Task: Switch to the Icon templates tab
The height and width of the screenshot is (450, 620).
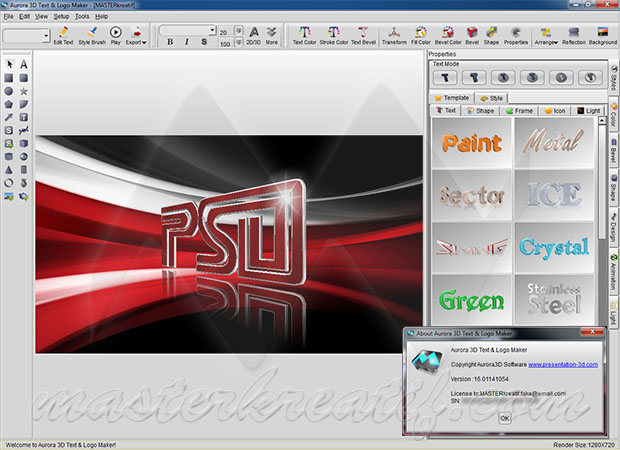Action: pyautogui.click(x=555, y=111)
